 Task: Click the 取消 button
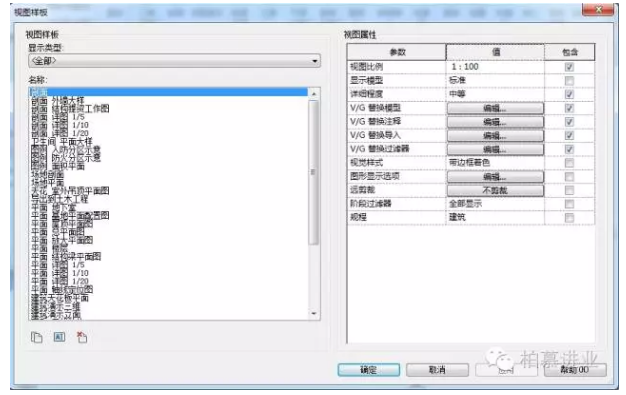click(437, 370)
